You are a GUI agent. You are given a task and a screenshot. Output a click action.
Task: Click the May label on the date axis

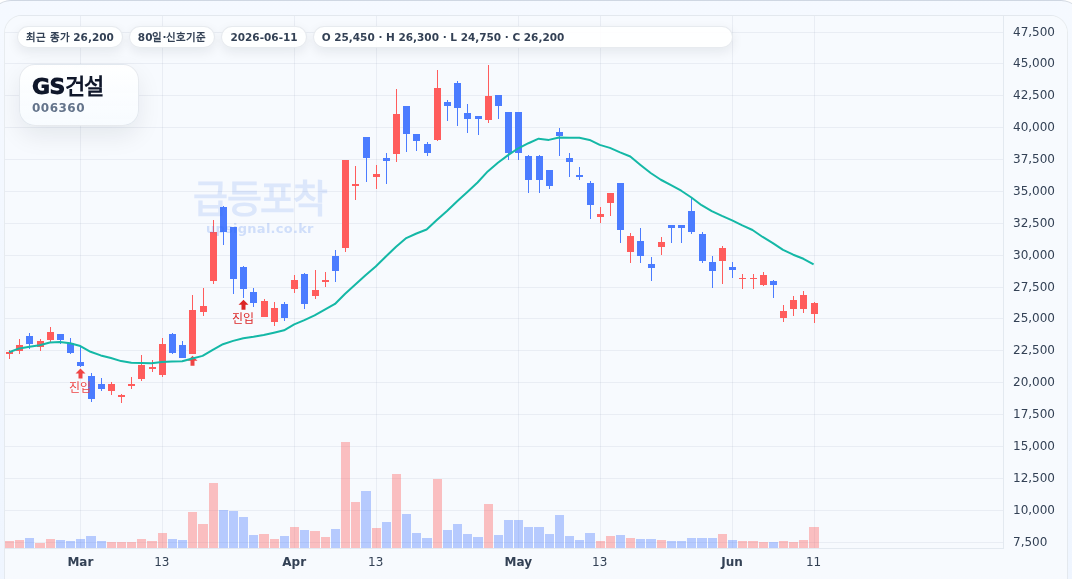click(x=518, y=562)
